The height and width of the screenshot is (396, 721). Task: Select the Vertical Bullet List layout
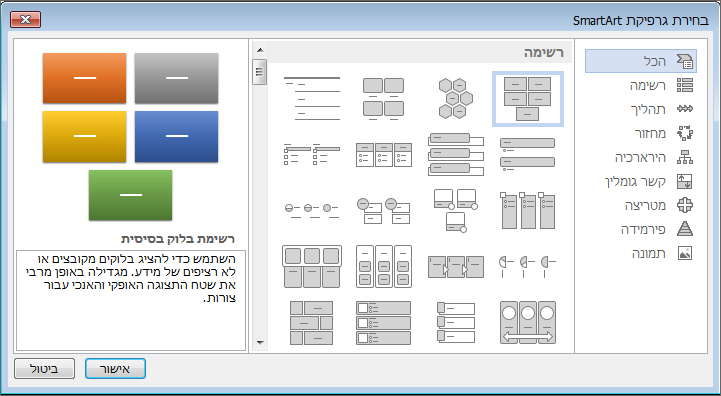pos(527,155)
